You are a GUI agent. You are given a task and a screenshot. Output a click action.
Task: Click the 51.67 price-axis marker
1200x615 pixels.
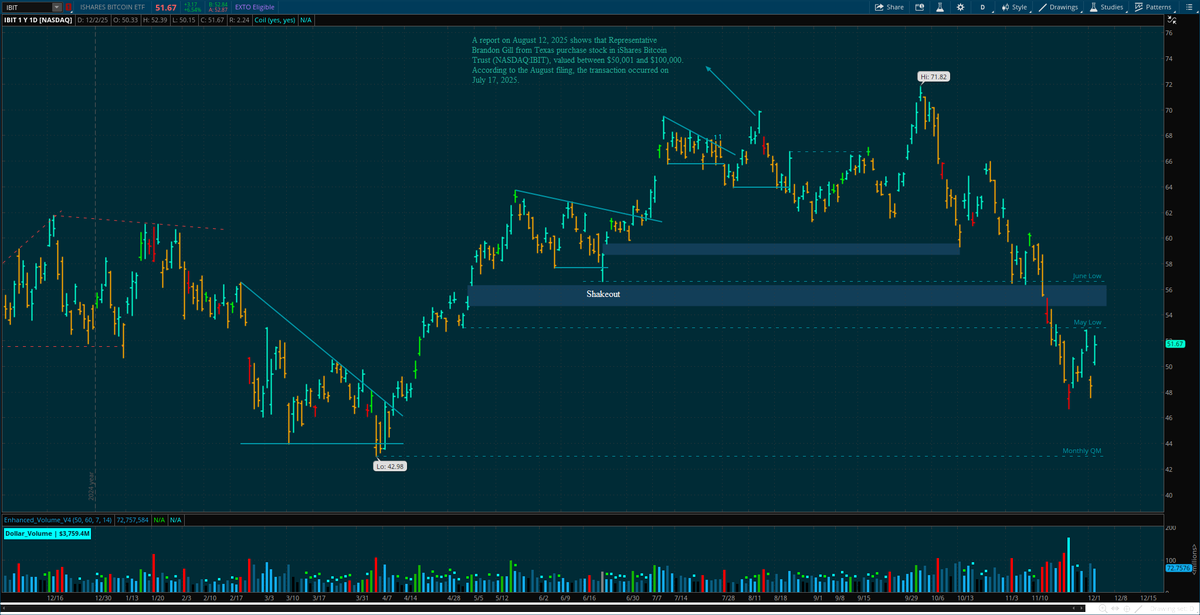(1175, 344)
